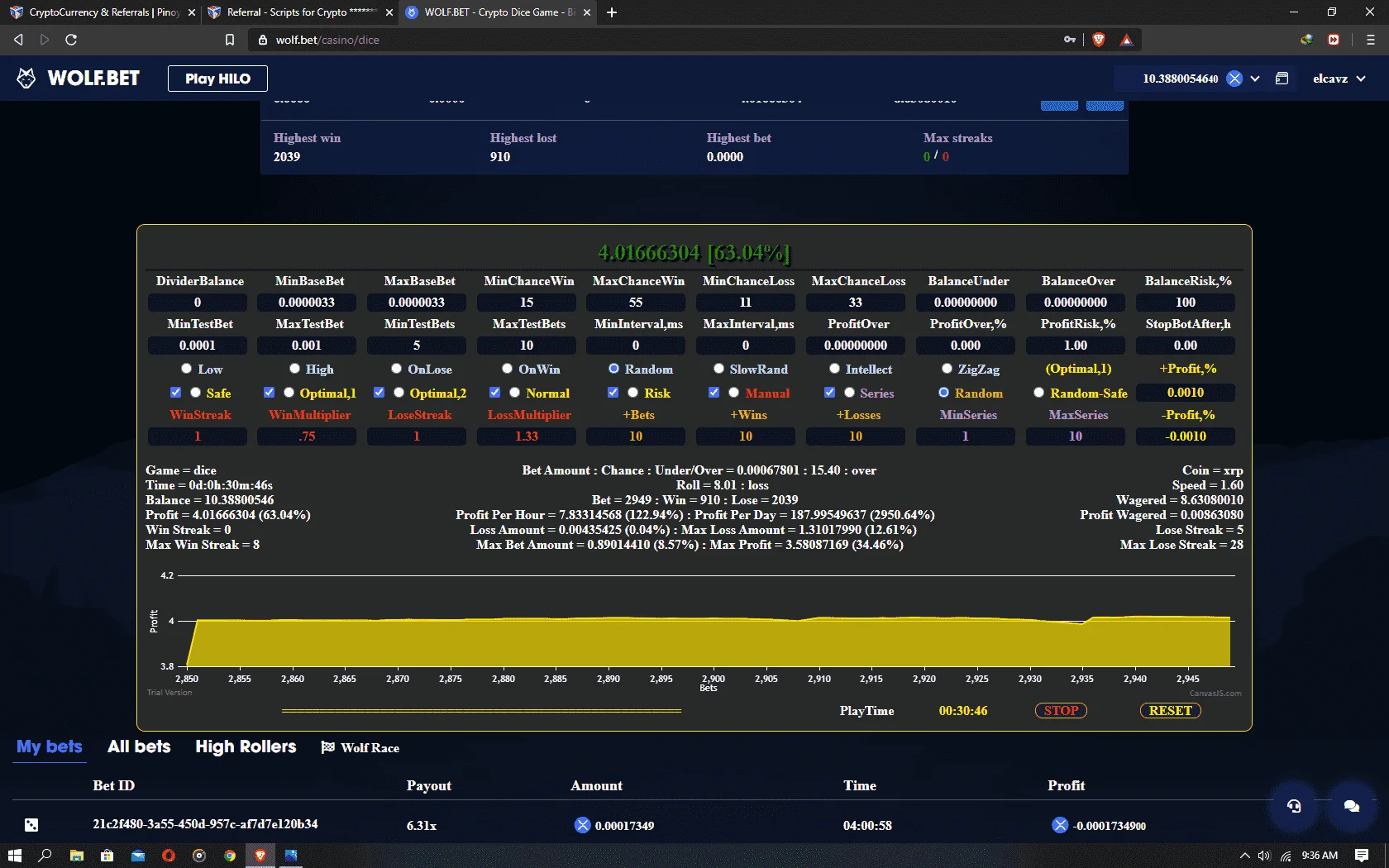Open Windows Start menu
This screenshot has width=1389, height=868.
click(14, 856)
